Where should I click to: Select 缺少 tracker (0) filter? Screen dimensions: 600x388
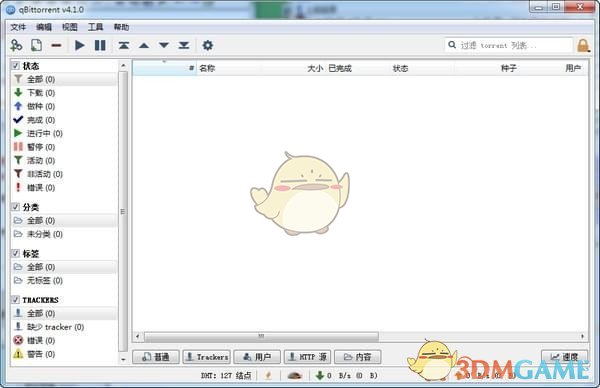coord(64,327)
